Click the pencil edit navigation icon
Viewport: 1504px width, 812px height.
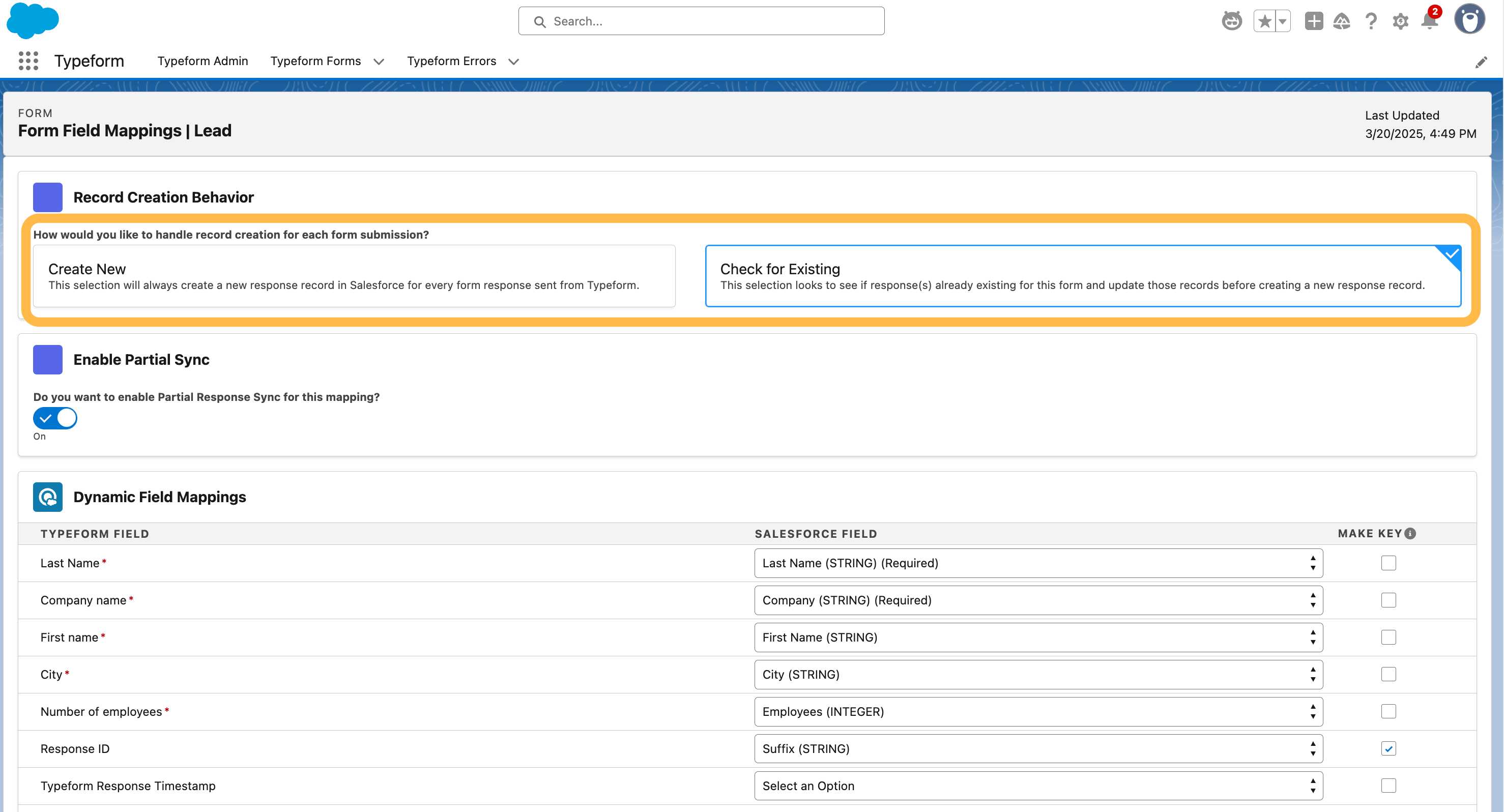(x=1481, y=62)
